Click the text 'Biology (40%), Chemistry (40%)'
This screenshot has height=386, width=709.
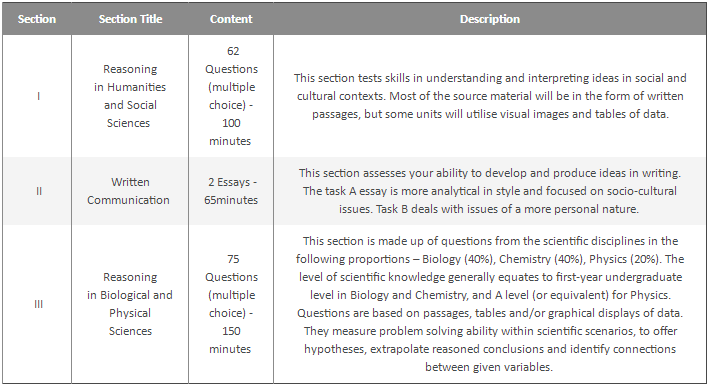[501, 259]
